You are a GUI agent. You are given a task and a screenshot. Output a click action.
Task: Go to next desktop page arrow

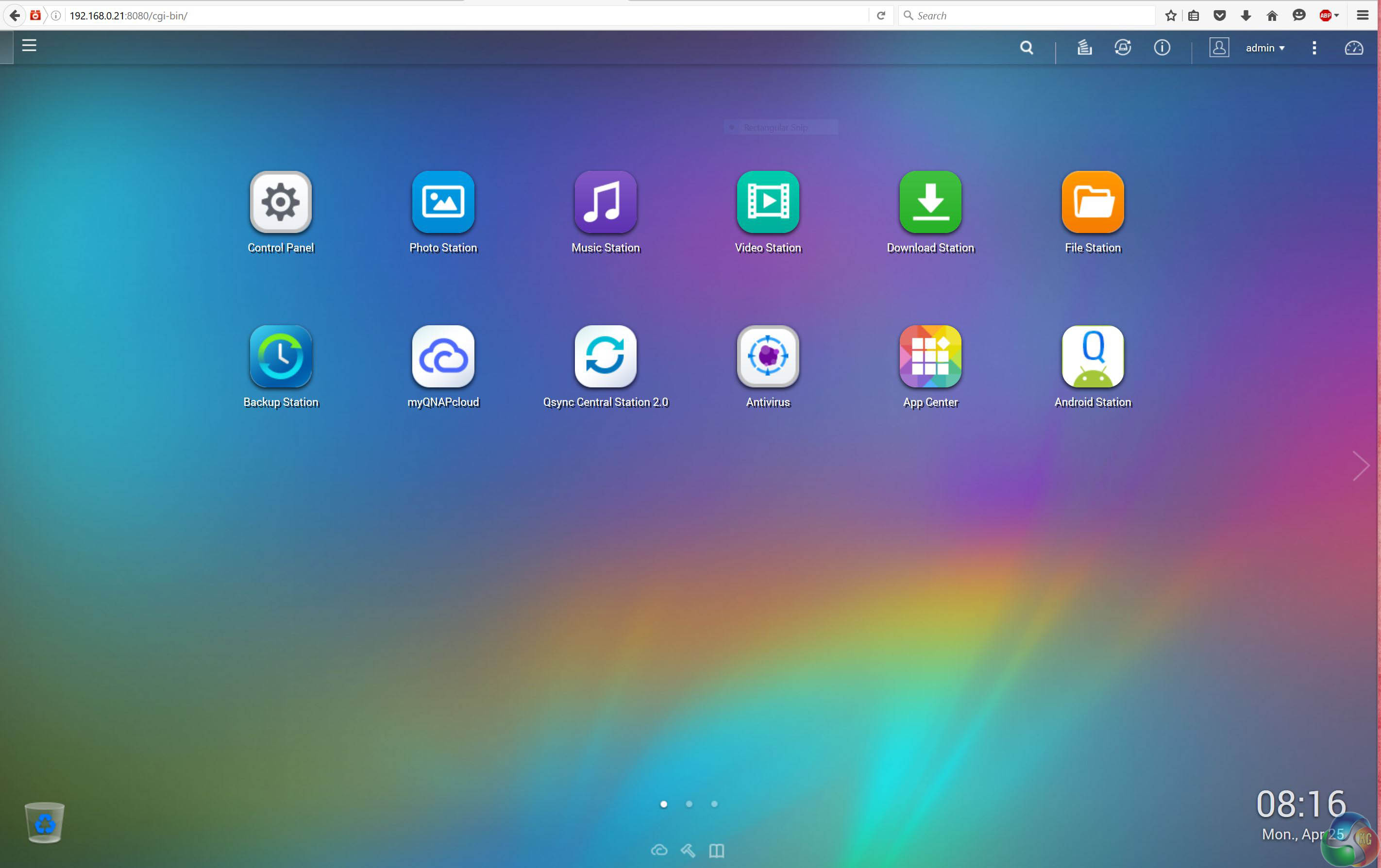coord(1360,466)
